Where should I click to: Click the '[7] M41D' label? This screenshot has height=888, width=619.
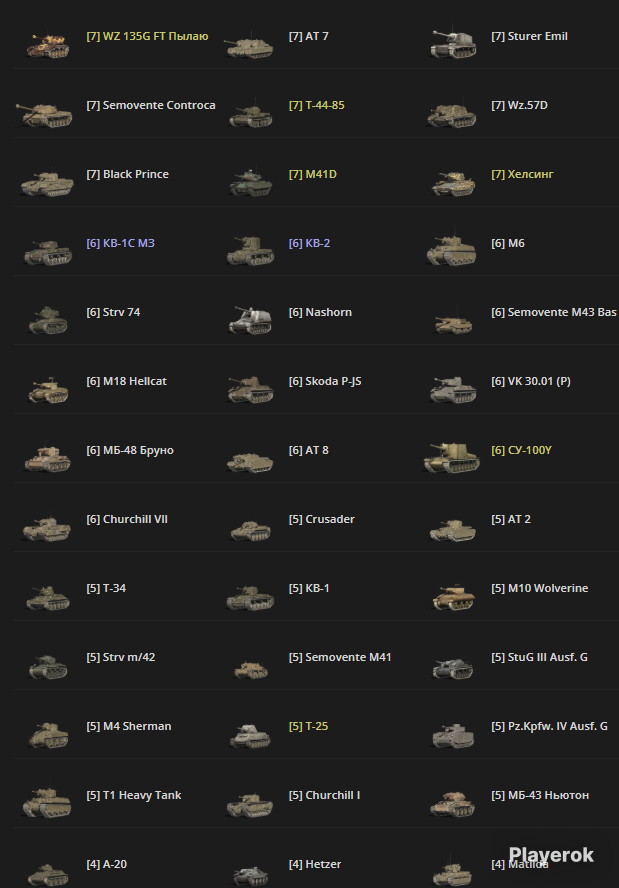(x=313, y=174)
